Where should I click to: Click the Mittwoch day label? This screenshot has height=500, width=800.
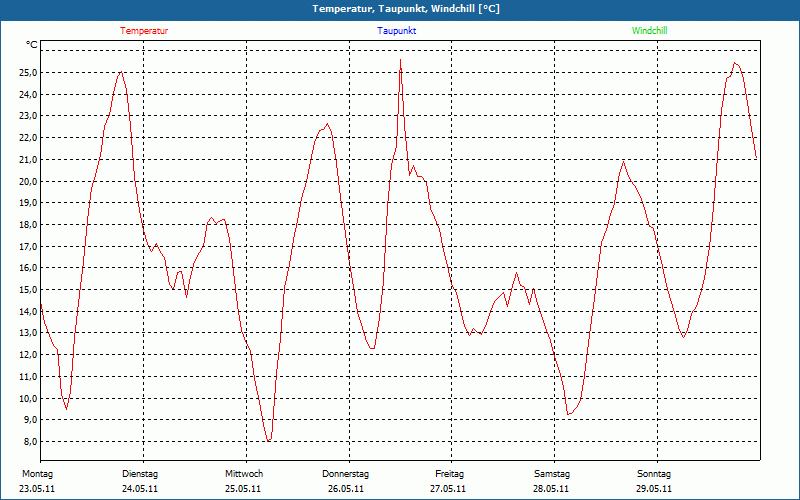click(x=244, y=474)
